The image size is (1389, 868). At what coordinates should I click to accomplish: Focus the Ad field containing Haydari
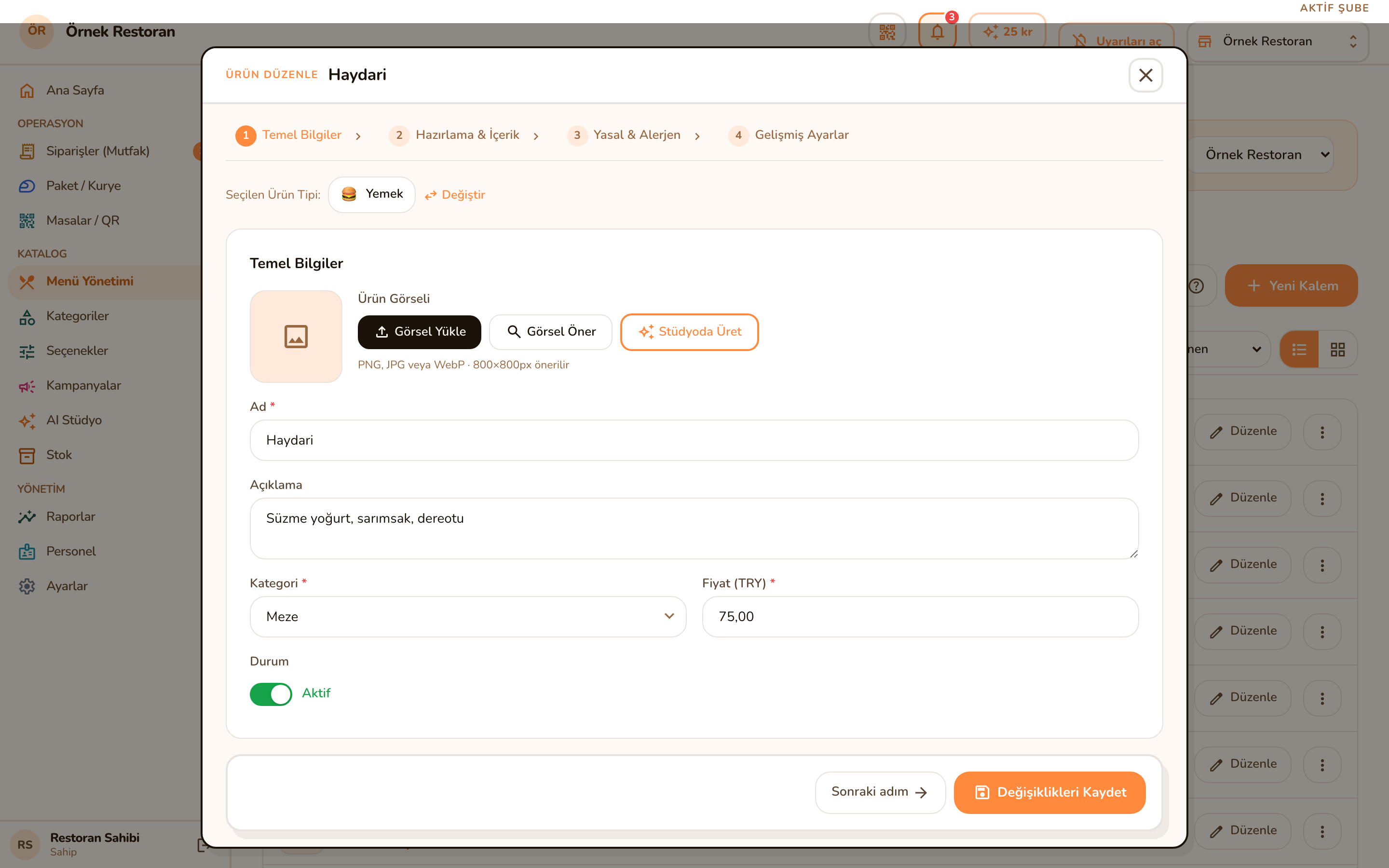click(694, 440)
